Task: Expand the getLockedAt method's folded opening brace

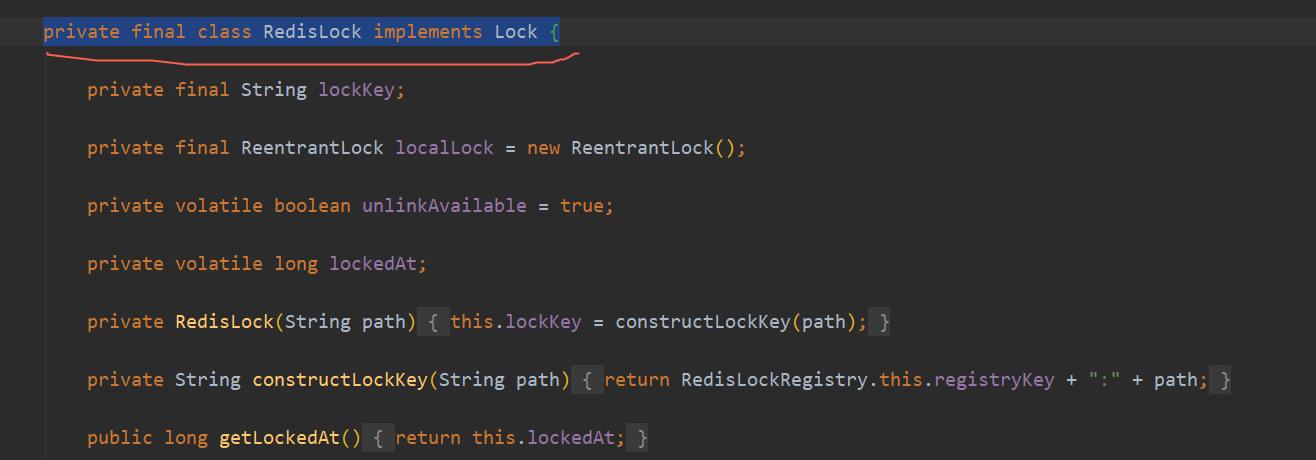Action: [380, 438]
